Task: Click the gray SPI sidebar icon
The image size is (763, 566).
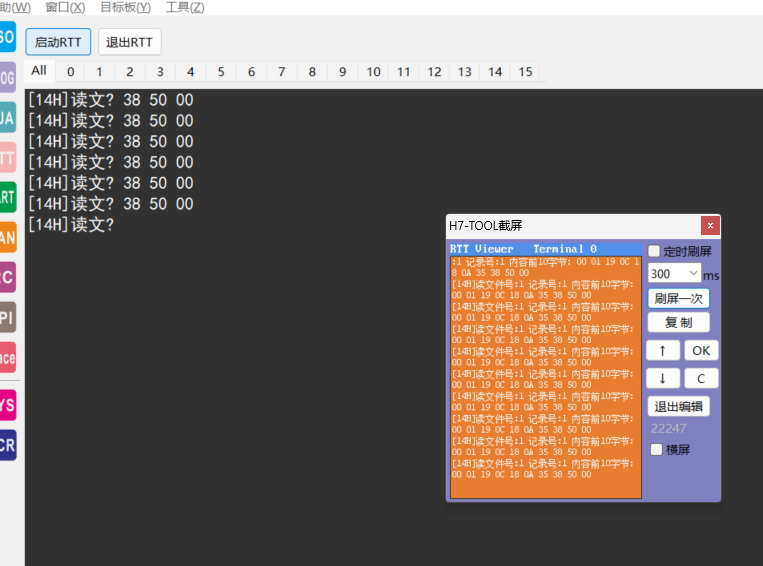Action: [x=7, y=317]
